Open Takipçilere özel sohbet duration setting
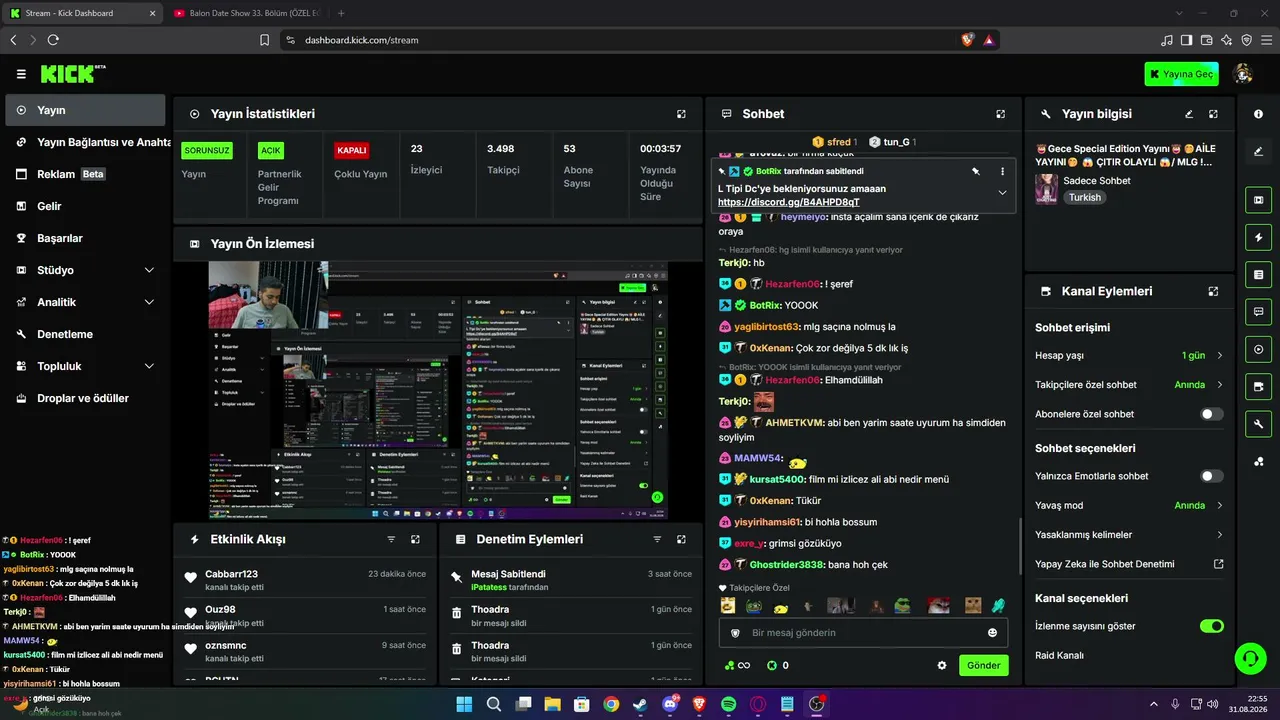Image resolution: width=1280 pixels, height=720 pixels. pyautogui.click(x=1129, y=385)
